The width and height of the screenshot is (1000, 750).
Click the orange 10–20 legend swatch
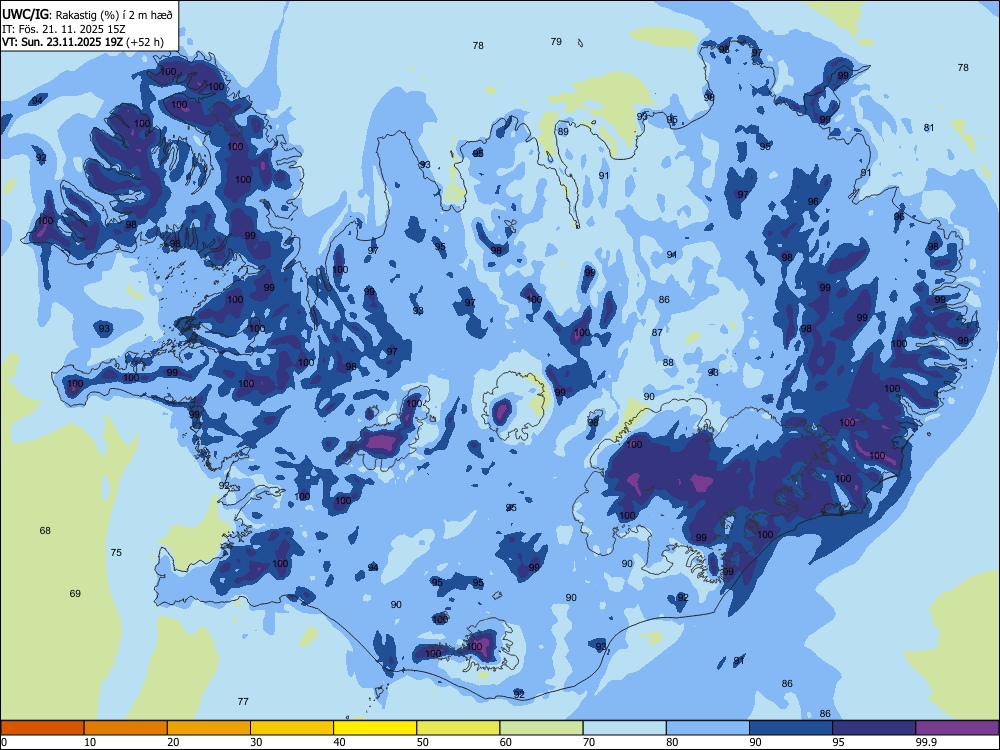[x=126, y=728]
